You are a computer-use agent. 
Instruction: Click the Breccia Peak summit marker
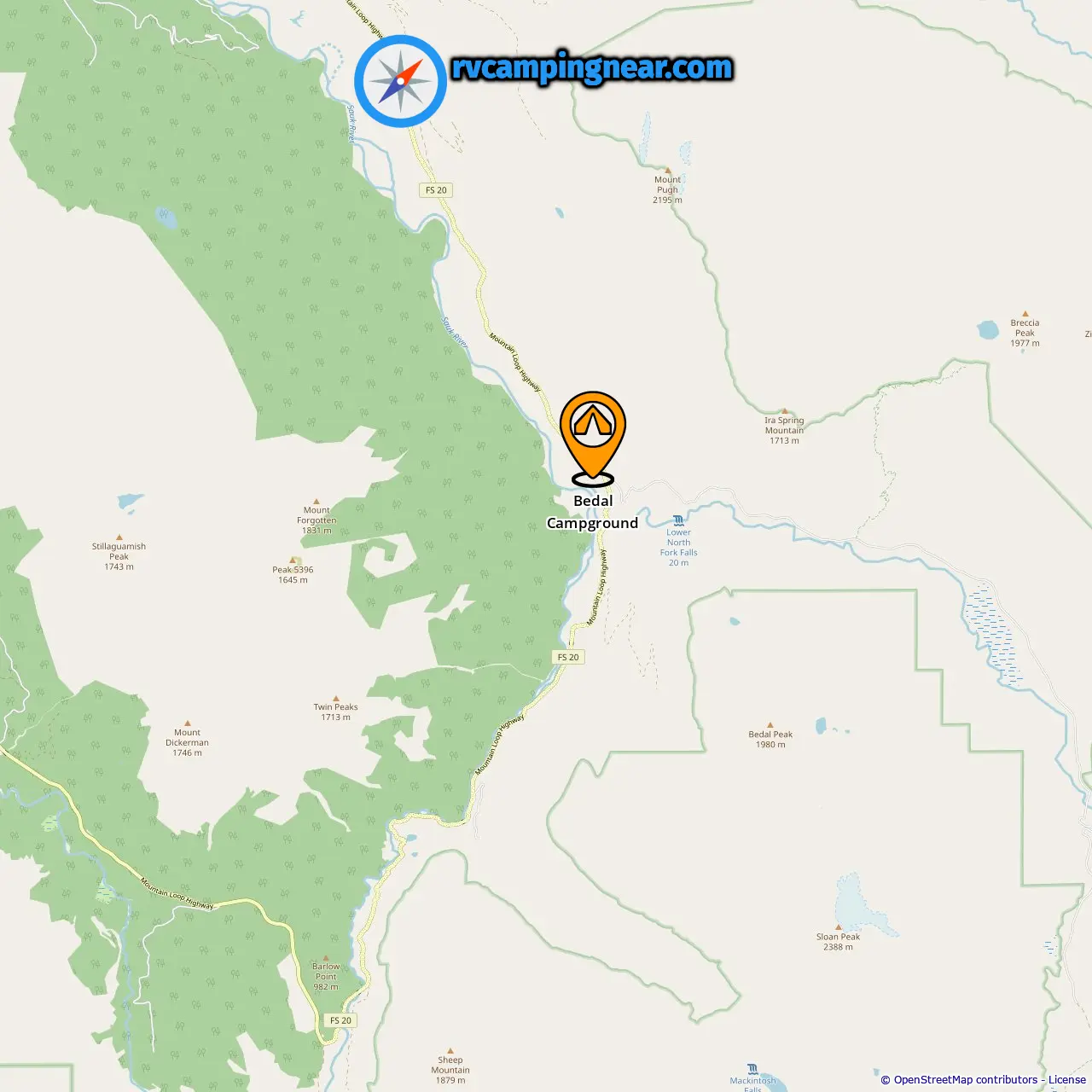coord(1025,314)
